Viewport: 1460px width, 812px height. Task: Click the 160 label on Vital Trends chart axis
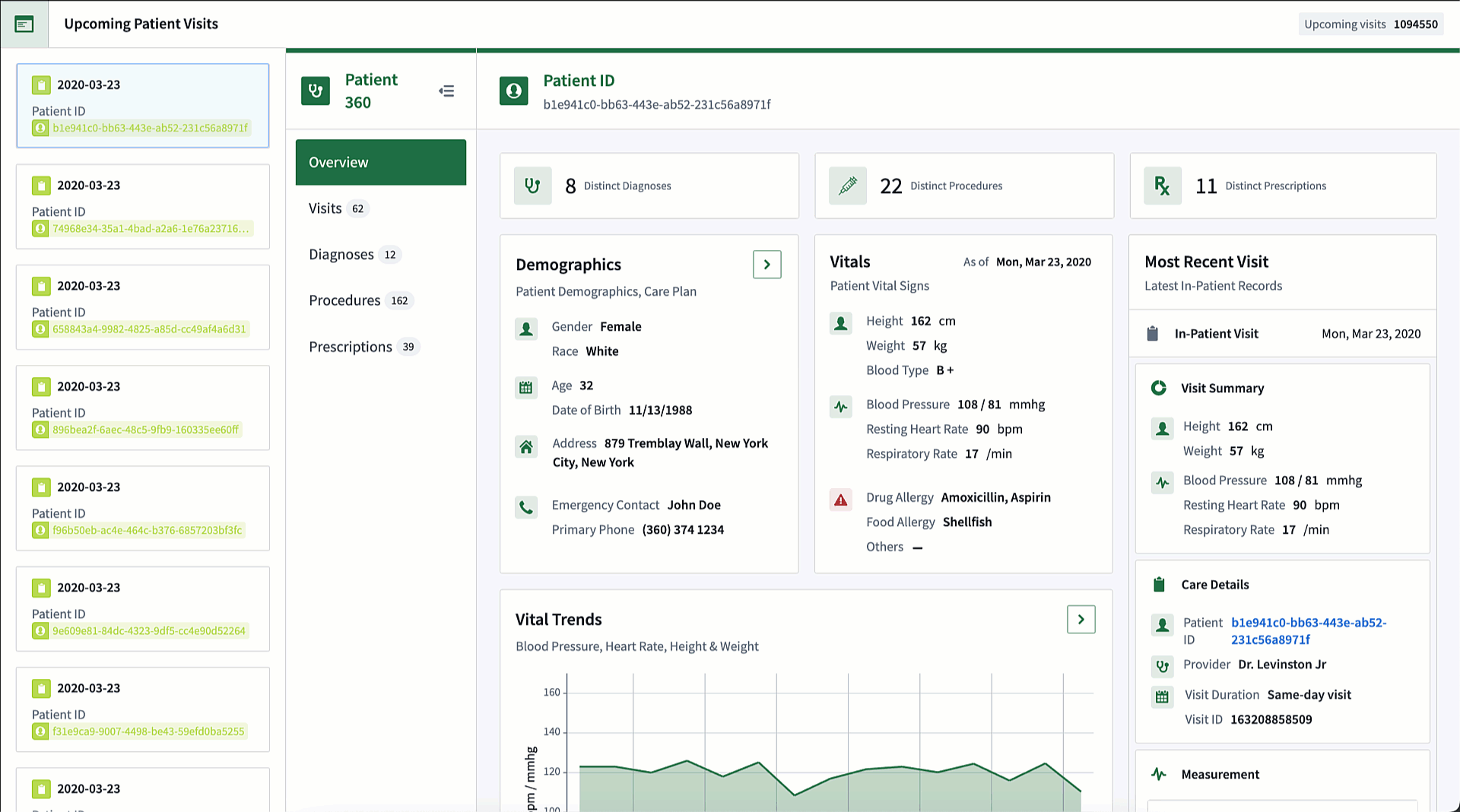point(551,693)
